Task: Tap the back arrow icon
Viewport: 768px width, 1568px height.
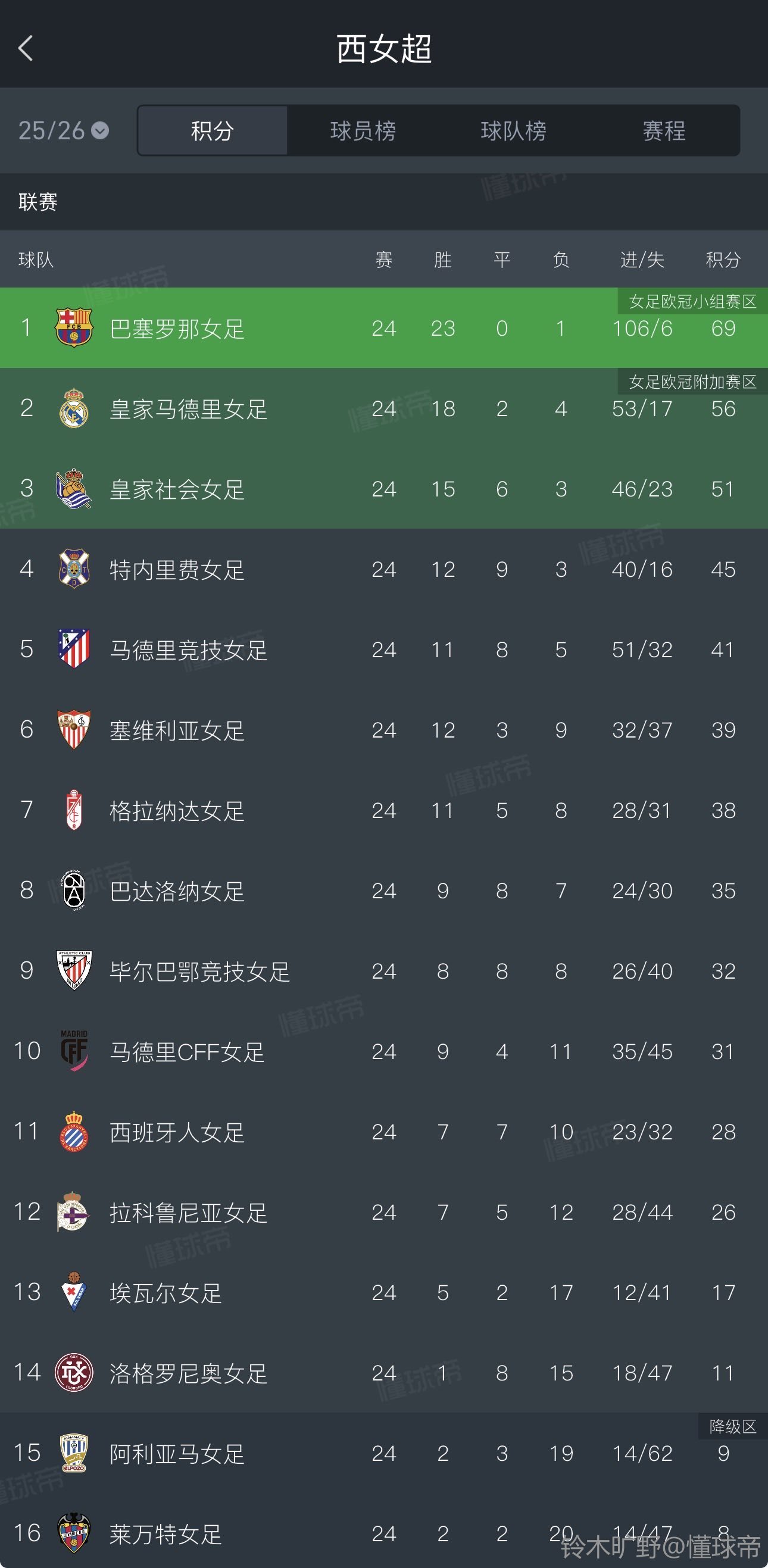Action: tap(26, 48)
